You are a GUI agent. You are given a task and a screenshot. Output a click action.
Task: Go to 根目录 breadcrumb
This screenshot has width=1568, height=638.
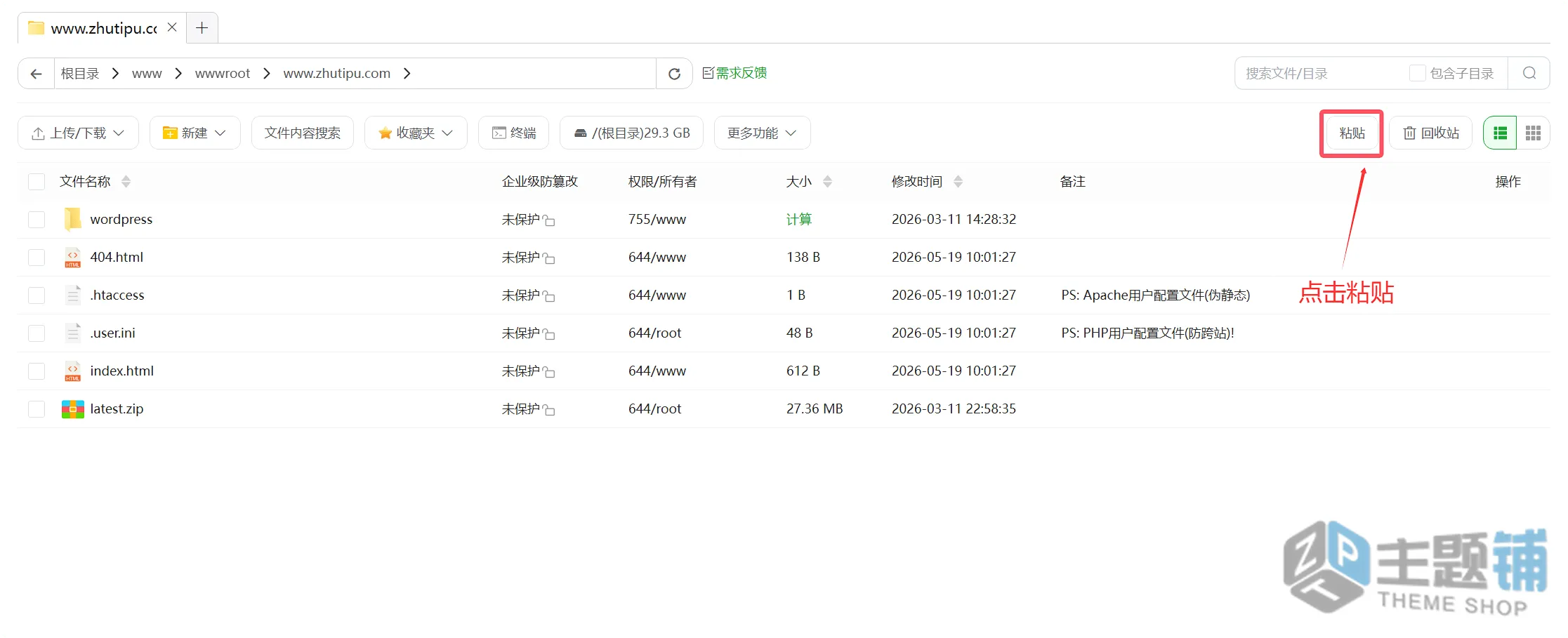click(x=80, y=74)
